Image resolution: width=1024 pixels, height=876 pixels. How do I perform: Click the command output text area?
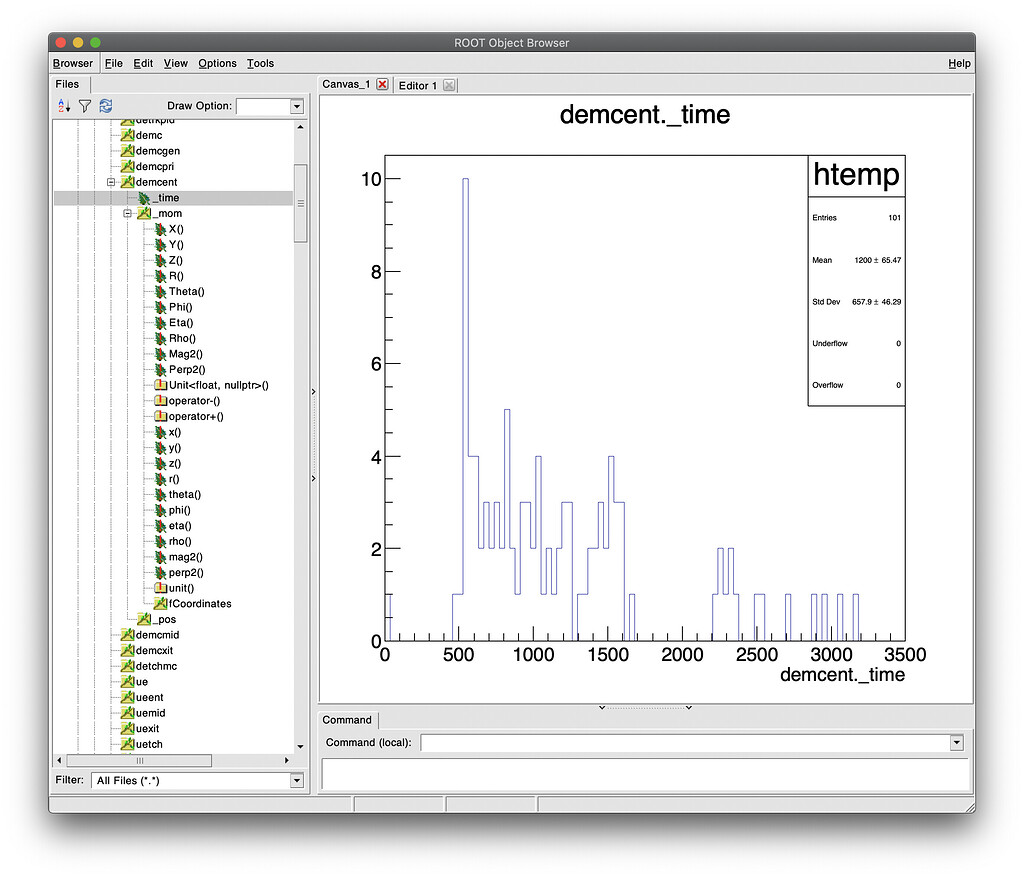pyautogui.click(x=645, y=774)
